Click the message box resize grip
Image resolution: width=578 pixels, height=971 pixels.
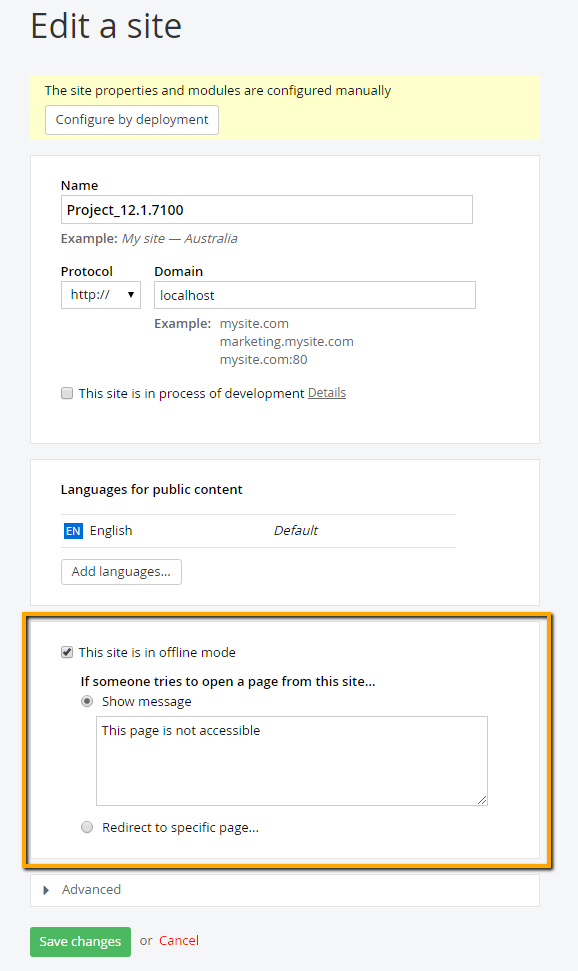[x=483, y=799]
